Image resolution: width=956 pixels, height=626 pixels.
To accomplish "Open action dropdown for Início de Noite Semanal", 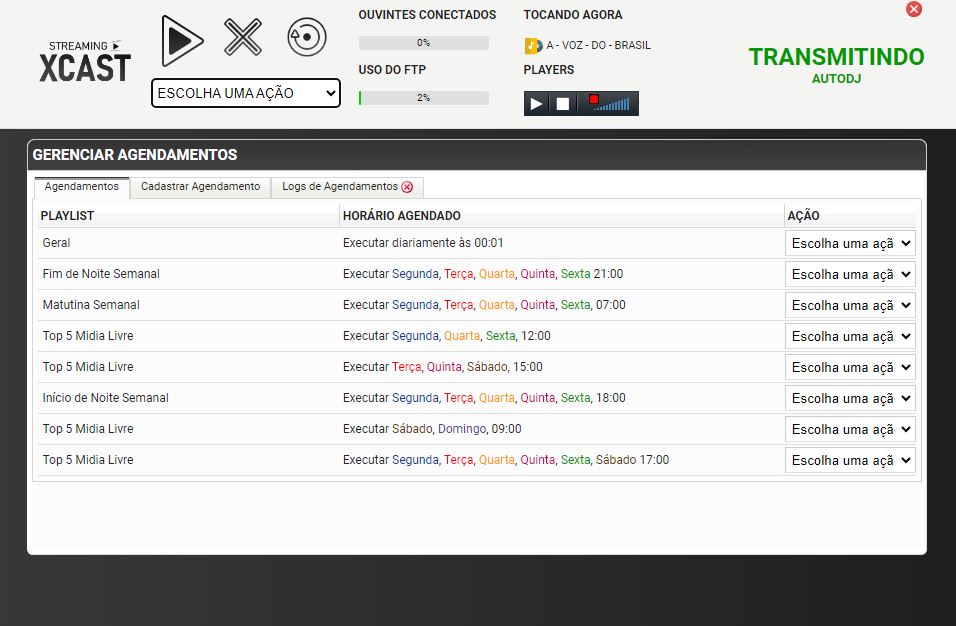I will coord(850,398).
